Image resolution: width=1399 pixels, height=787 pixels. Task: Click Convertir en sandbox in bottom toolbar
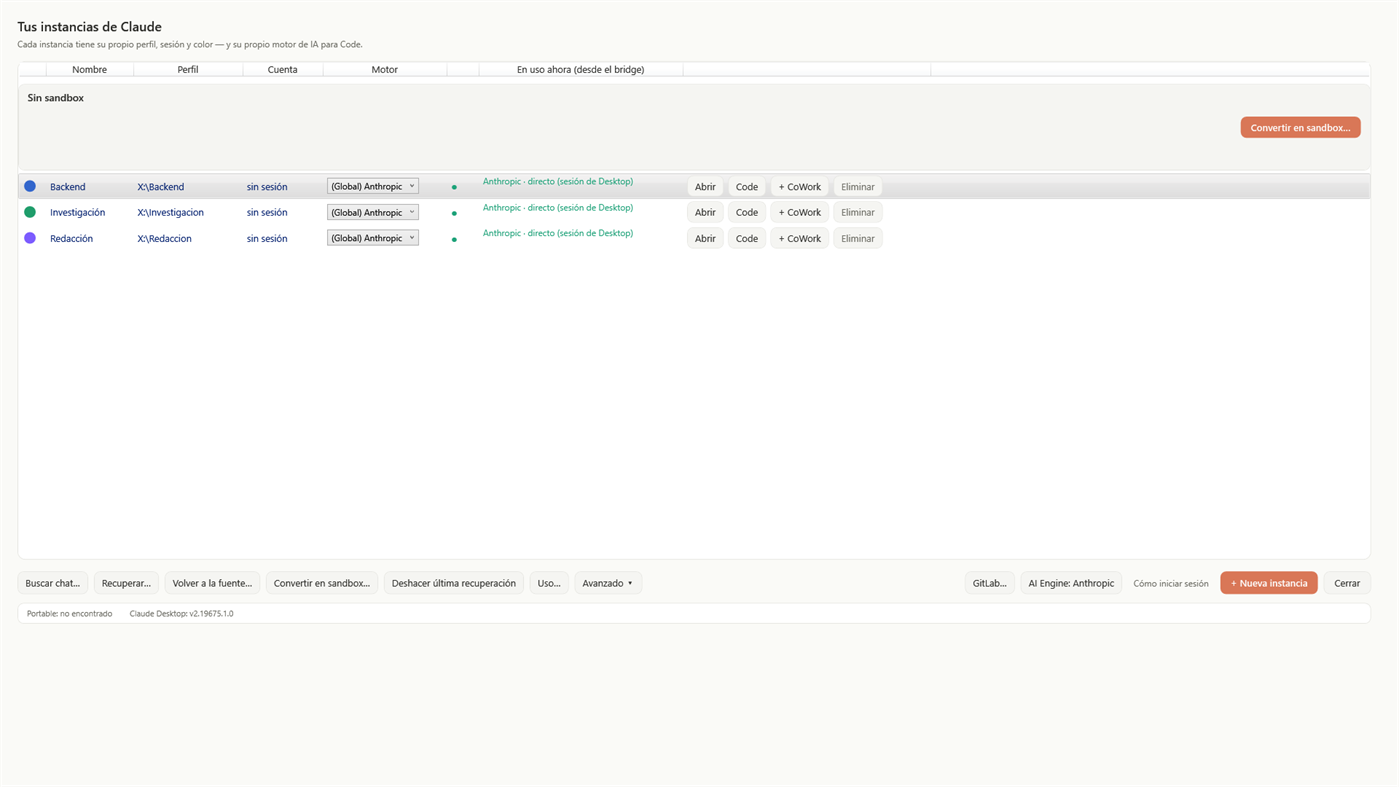tap(322, 583)
